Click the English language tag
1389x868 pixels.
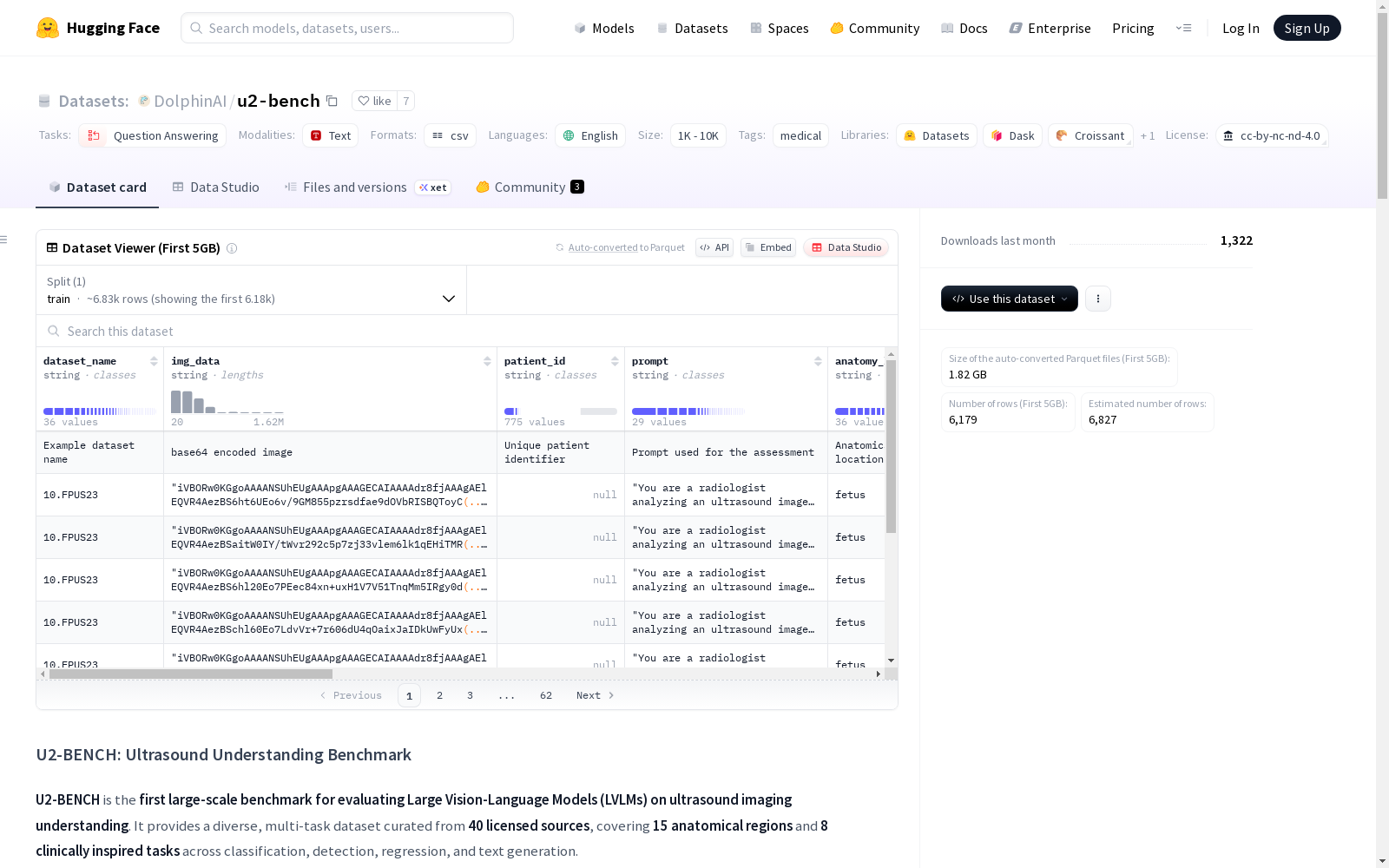pyautogui.click(x=590, y=135)
